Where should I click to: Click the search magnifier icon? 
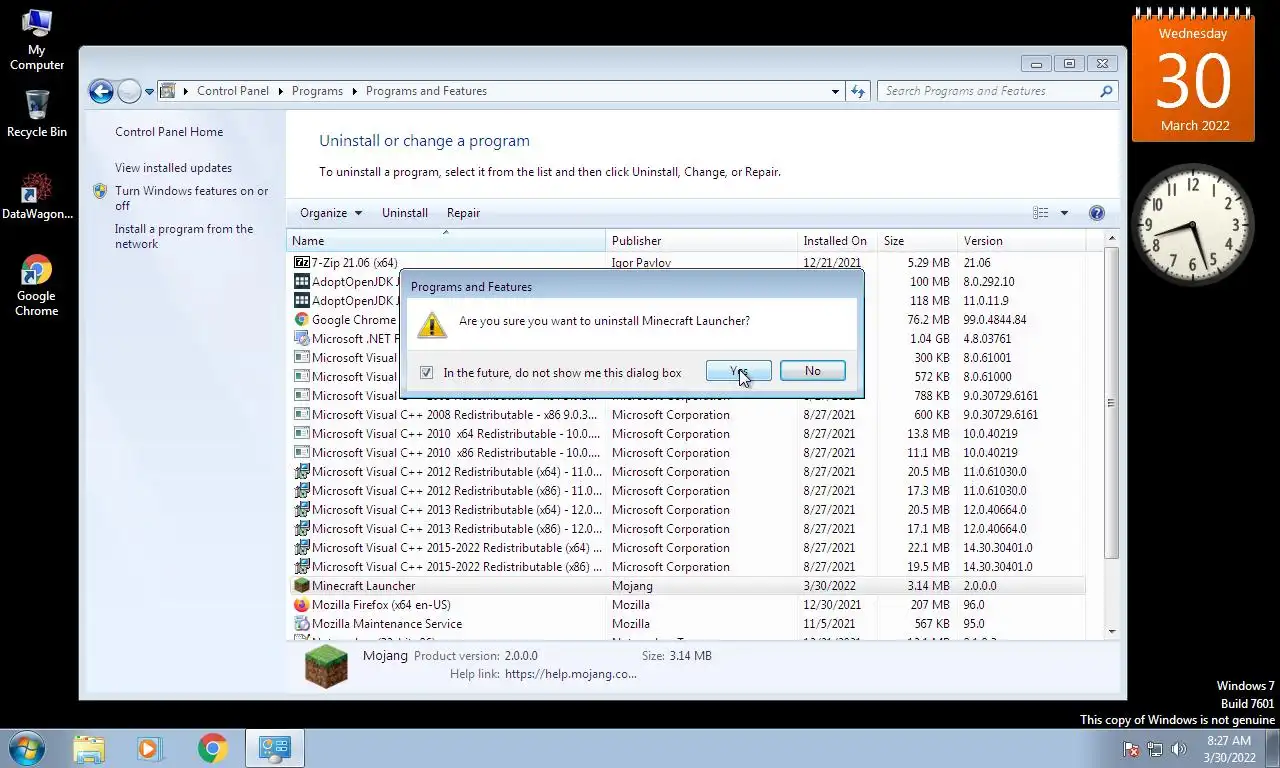1106,91
